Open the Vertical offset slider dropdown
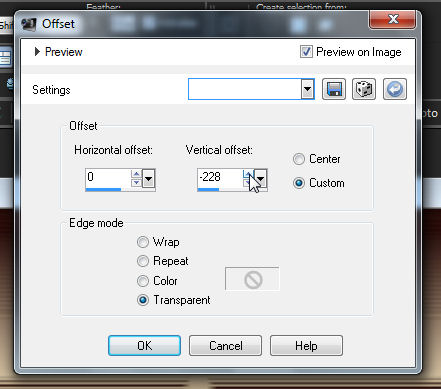This screenshot has height=389, width=441. point(261,179)
